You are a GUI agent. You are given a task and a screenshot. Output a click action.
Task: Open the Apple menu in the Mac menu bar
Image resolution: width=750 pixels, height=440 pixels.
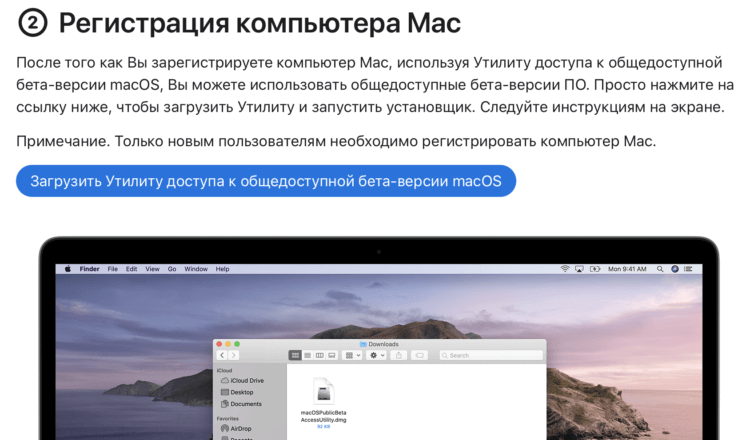(68, 269)
